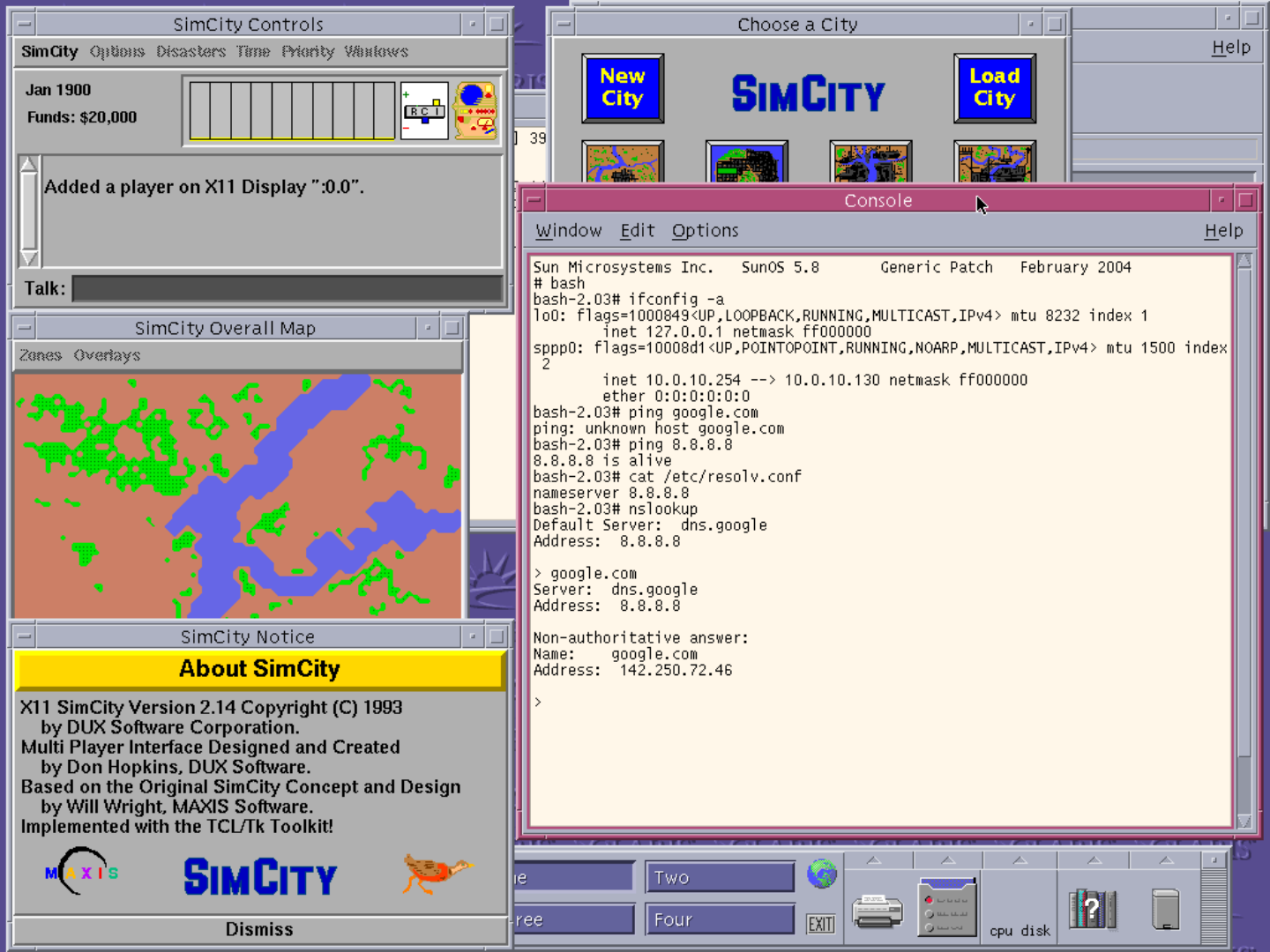Open Choose a City window menu button

click(564, 24)
